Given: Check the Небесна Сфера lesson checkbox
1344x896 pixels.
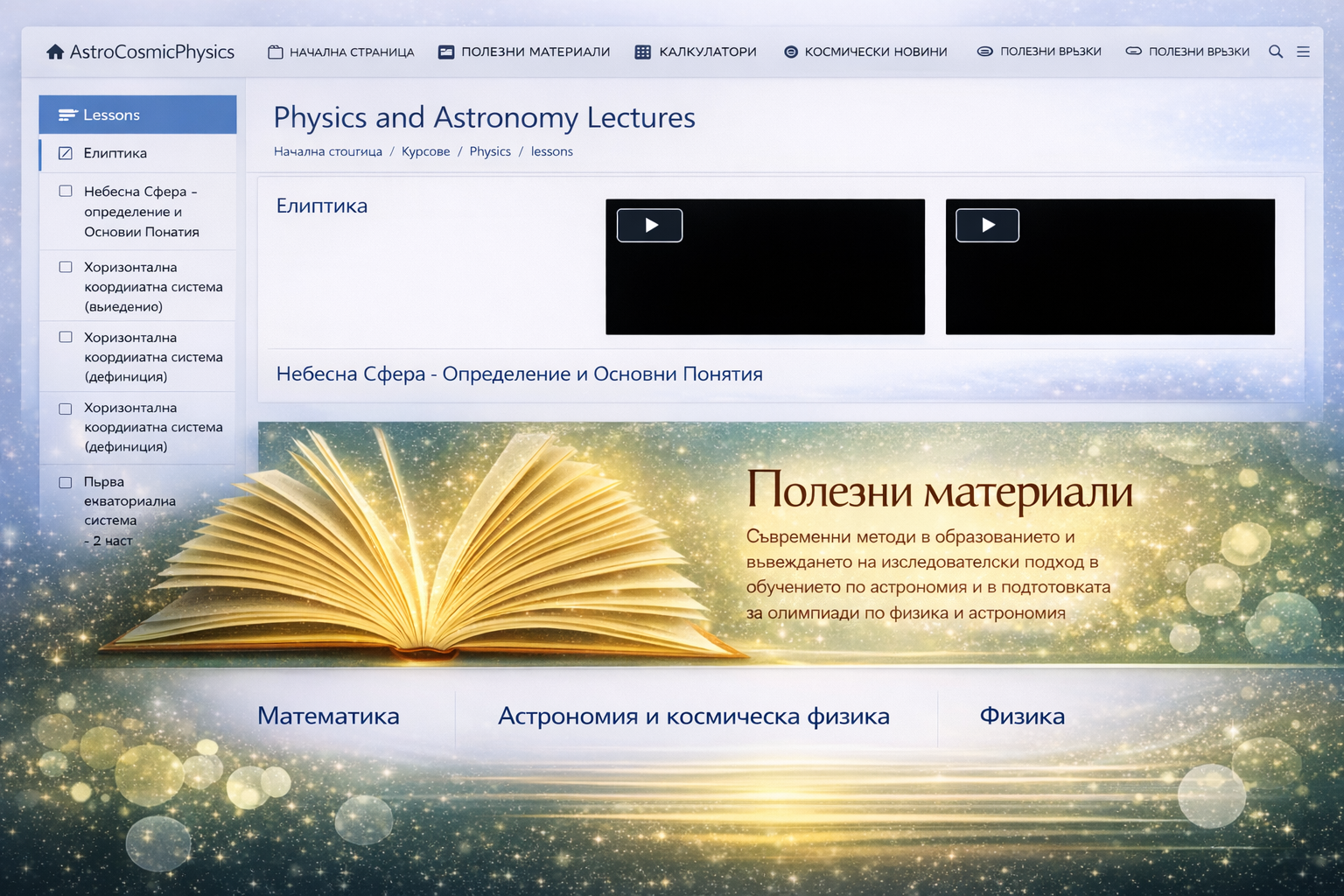Looking at the screenshot, I should click(x=66, y=190).
